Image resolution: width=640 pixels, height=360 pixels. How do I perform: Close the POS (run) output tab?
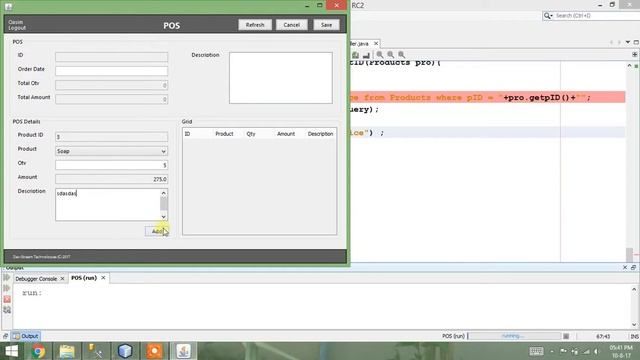point(103,278)
